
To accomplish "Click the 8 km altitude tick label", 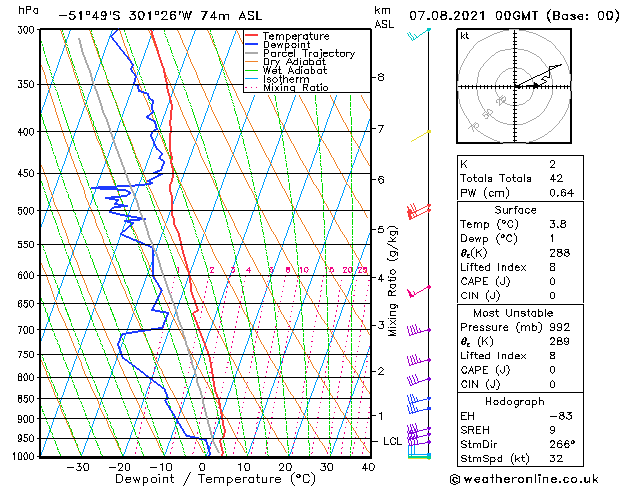I will pos(381,77).
